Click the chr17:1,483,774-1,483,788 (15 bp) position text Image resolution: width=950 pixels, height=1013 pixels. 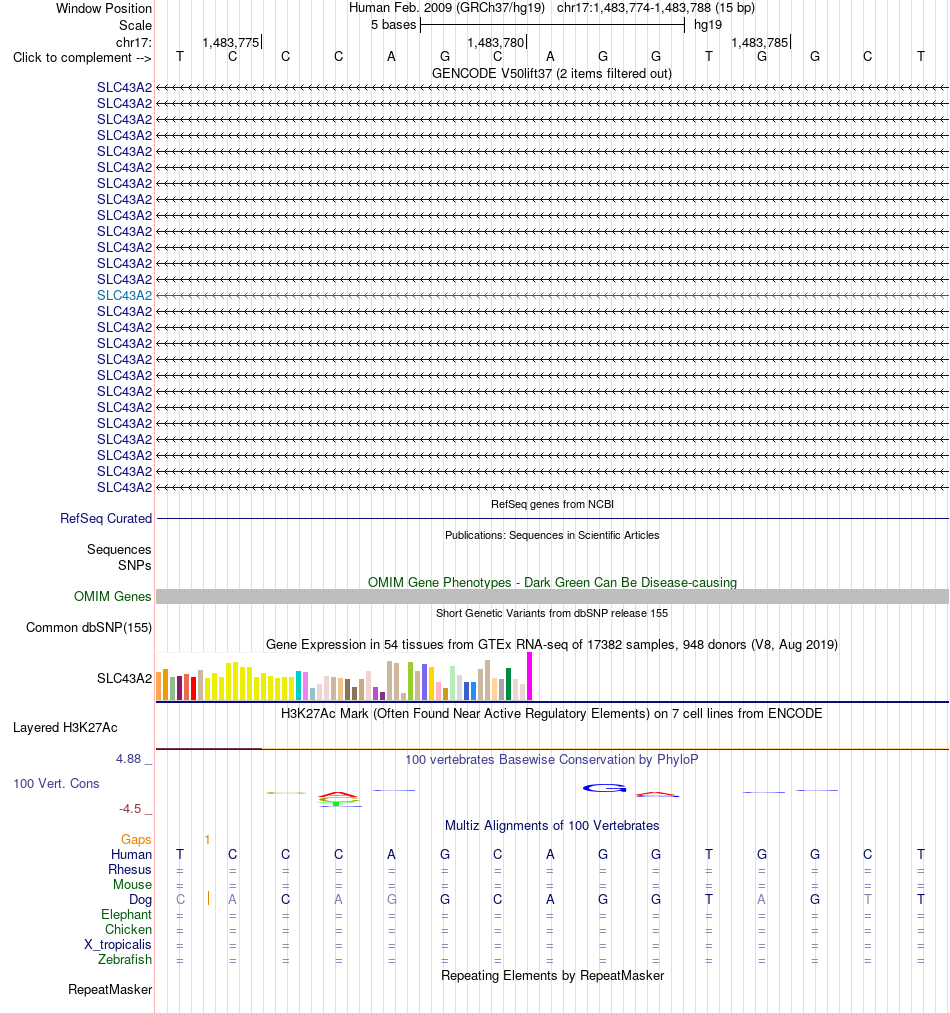[x=656, y=8]
